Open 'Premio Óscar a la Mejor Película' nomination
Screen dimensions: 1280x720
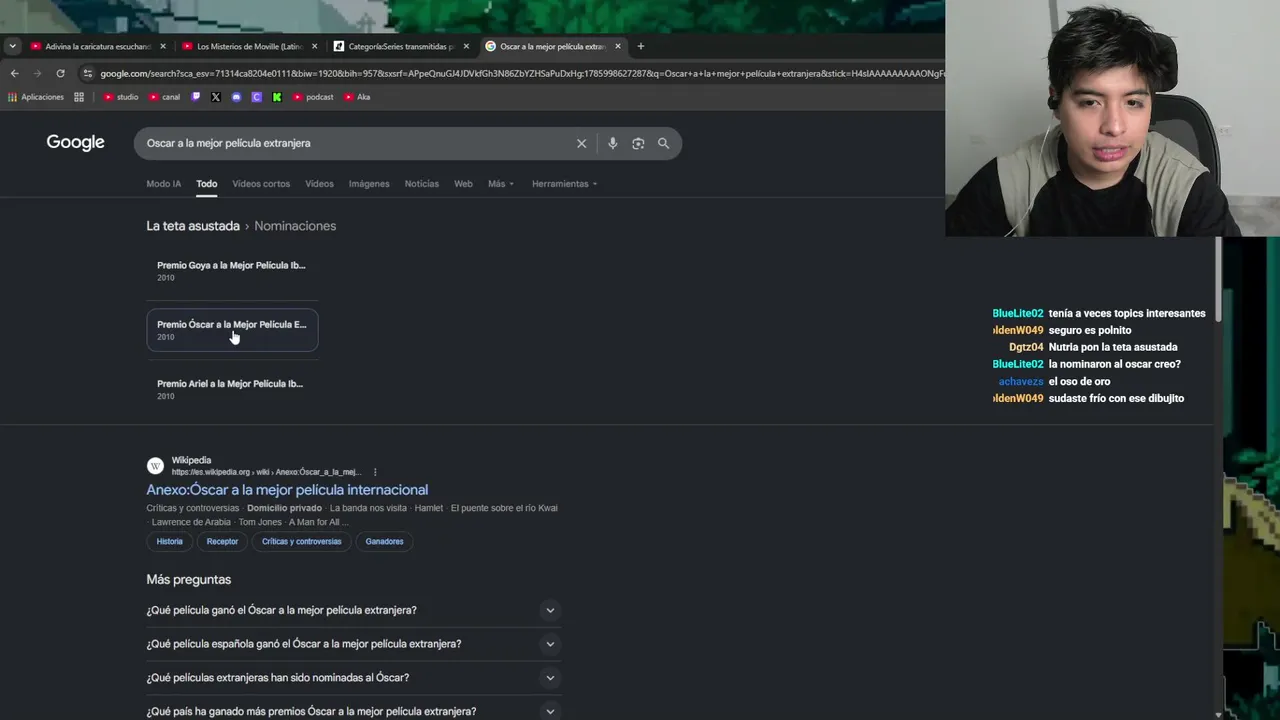click(x=232, y=330)
